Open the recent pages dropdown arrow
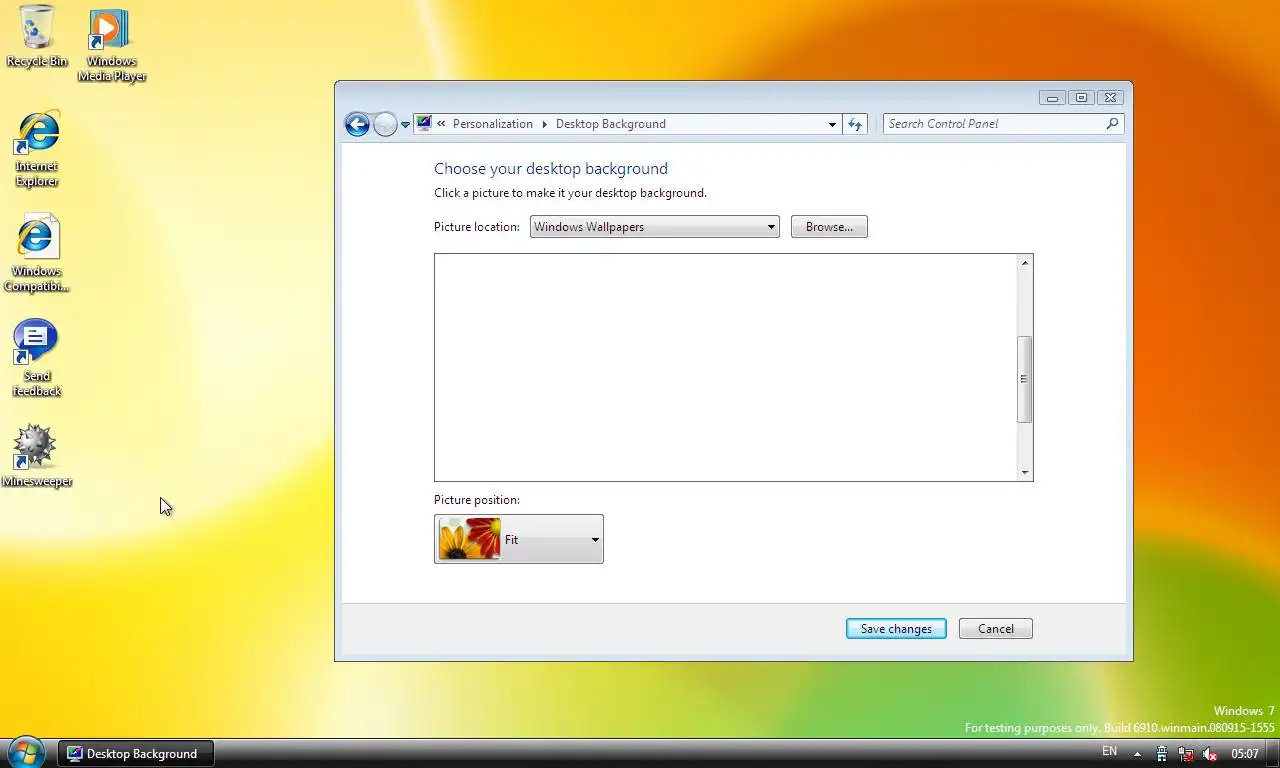 point(405,125)
